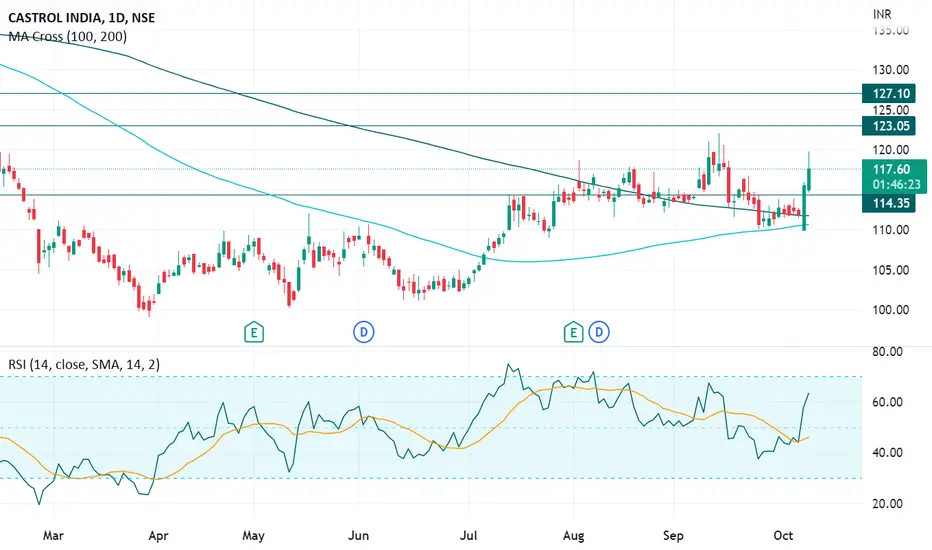Click the Sep label on time axis

point(673,536)
